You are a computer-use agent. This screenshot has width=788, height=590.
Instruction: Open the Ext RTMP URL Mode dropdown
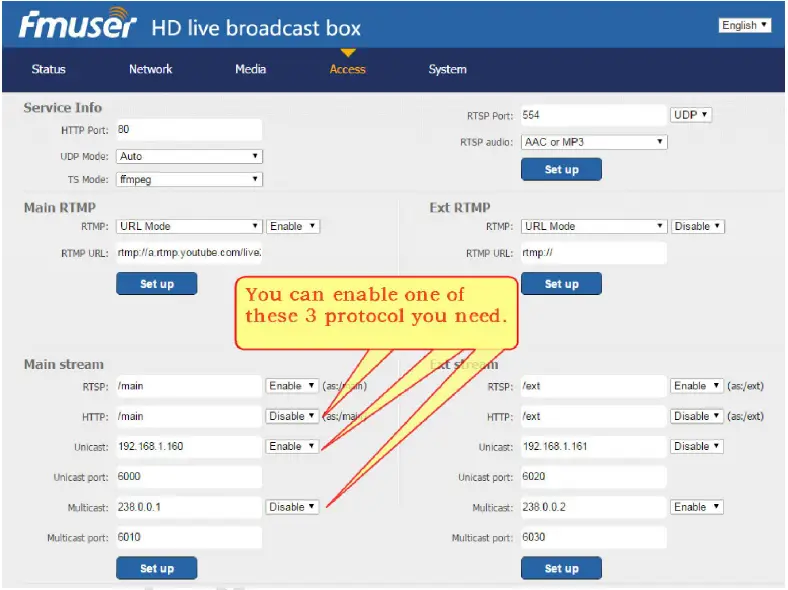594,226
